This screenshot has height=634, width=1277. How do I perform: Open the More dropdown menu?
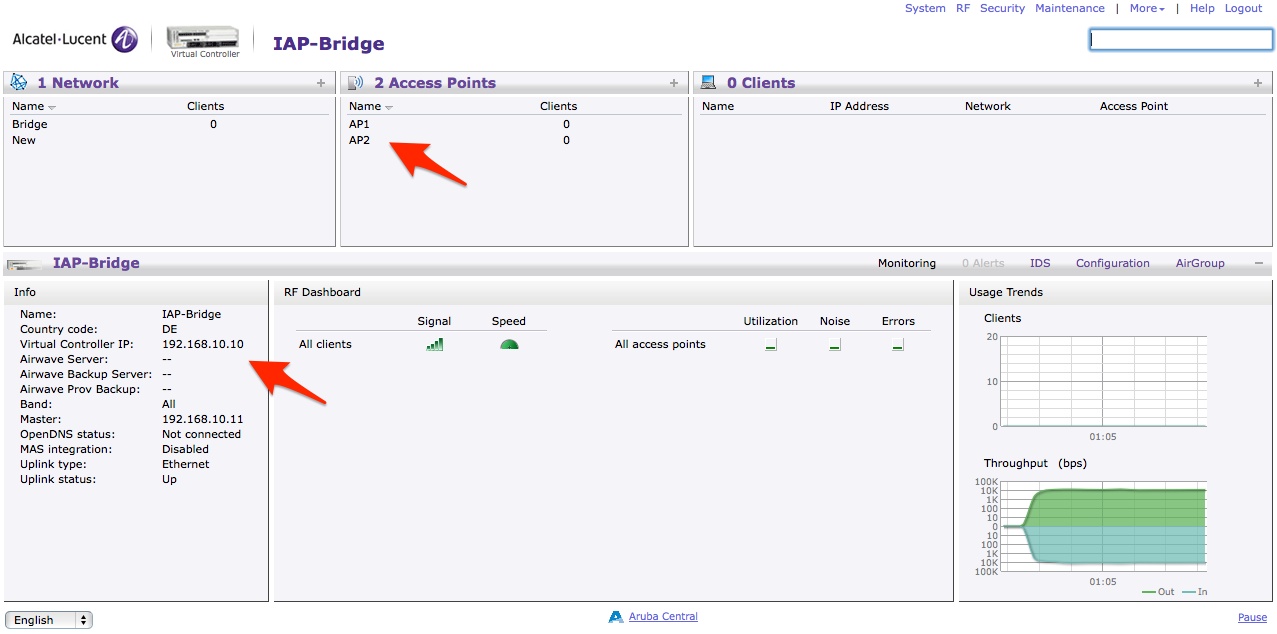pyautogui.click(x=1147, y=8)
